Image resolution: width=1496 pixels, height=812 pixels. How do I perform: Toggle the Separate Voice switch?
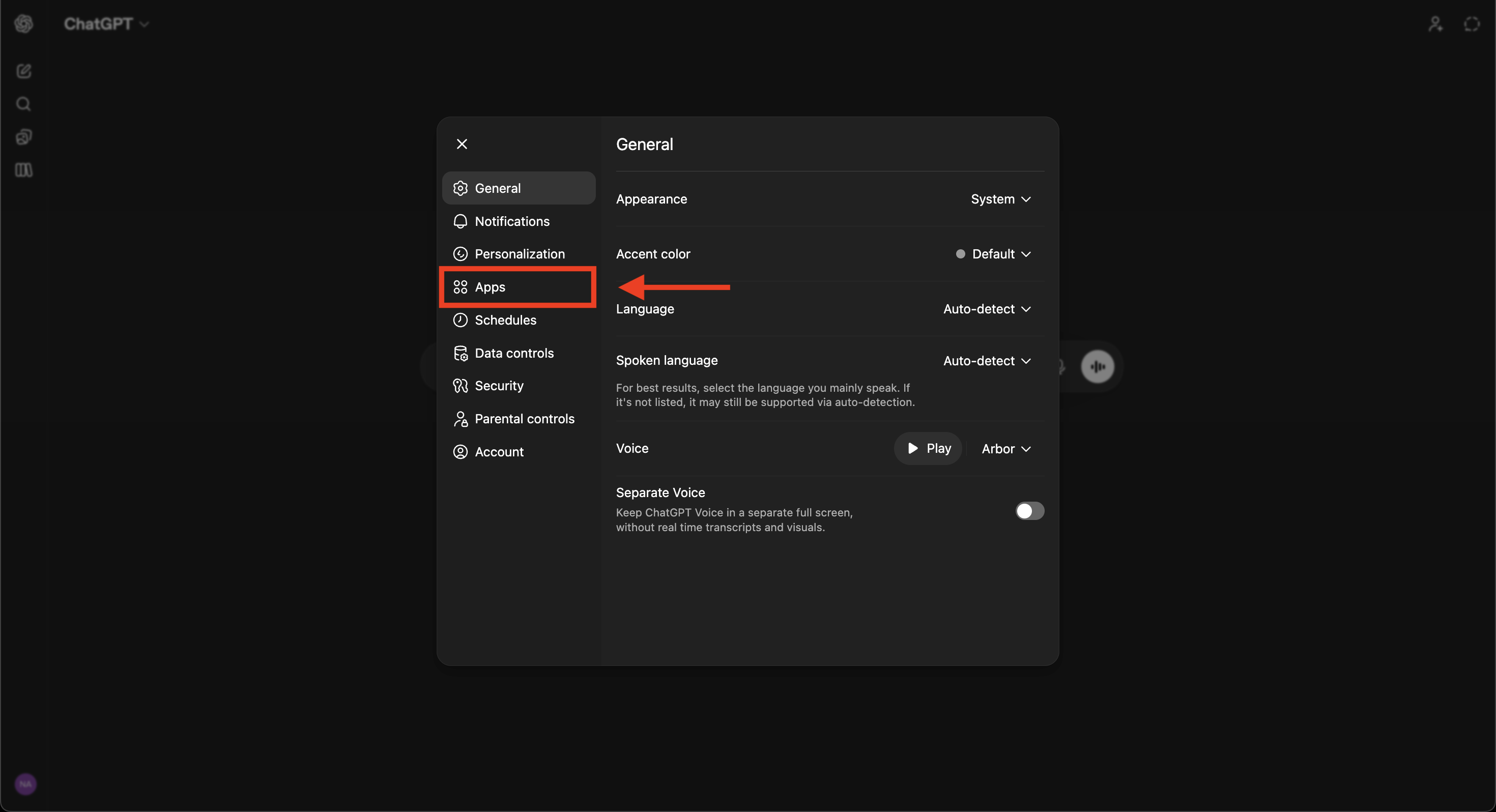(1029, 511)
